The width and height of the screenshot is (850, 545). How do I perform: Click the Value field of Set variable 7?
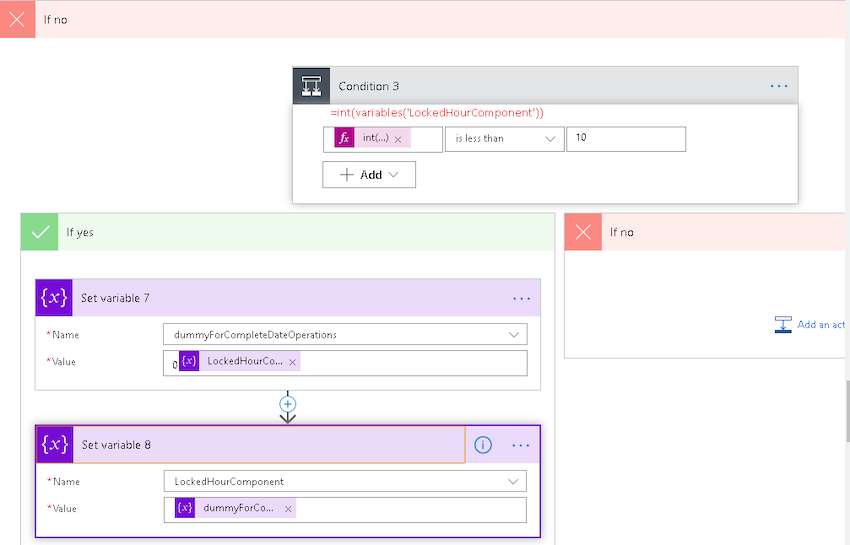click(345, 363)
